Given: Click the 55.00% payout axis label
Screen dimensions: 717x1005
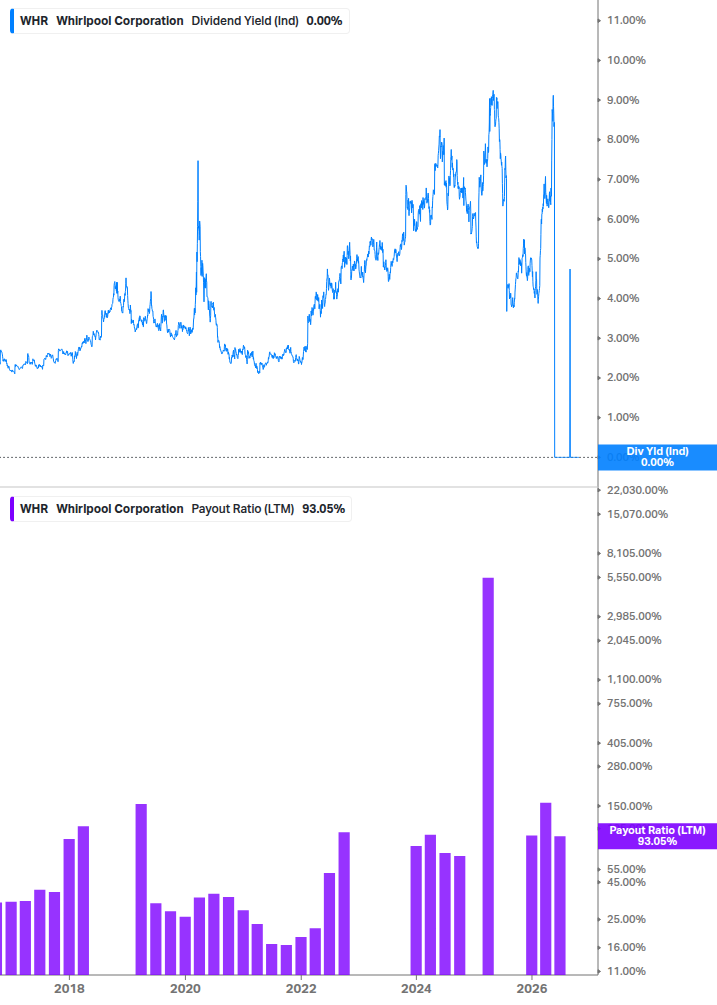Looking at the screenshot, I should tap(626, 870).
